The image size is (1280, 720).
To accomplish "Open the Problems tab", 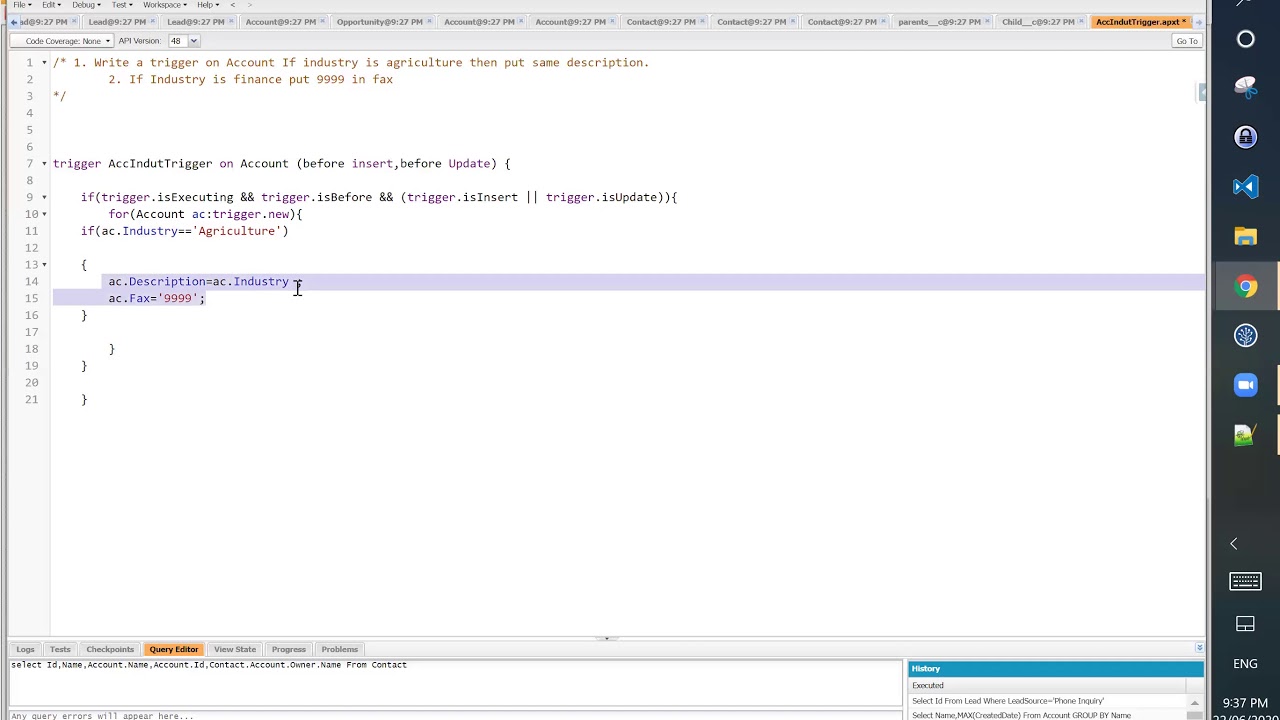I will [x=339, y=649].
